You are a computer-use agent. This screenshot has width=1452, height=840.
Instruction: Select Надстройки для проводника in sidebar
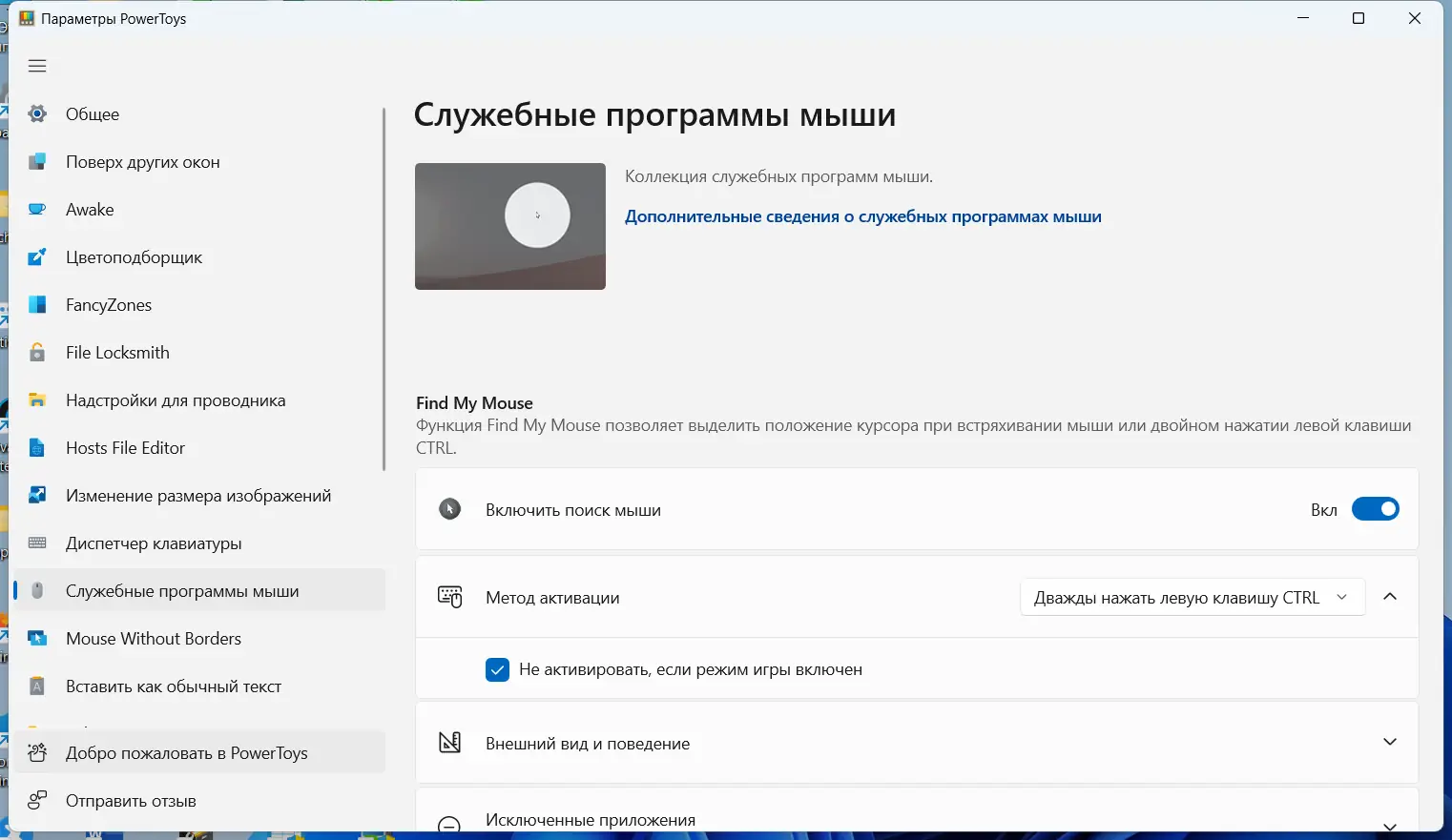[x=199, y=400]
